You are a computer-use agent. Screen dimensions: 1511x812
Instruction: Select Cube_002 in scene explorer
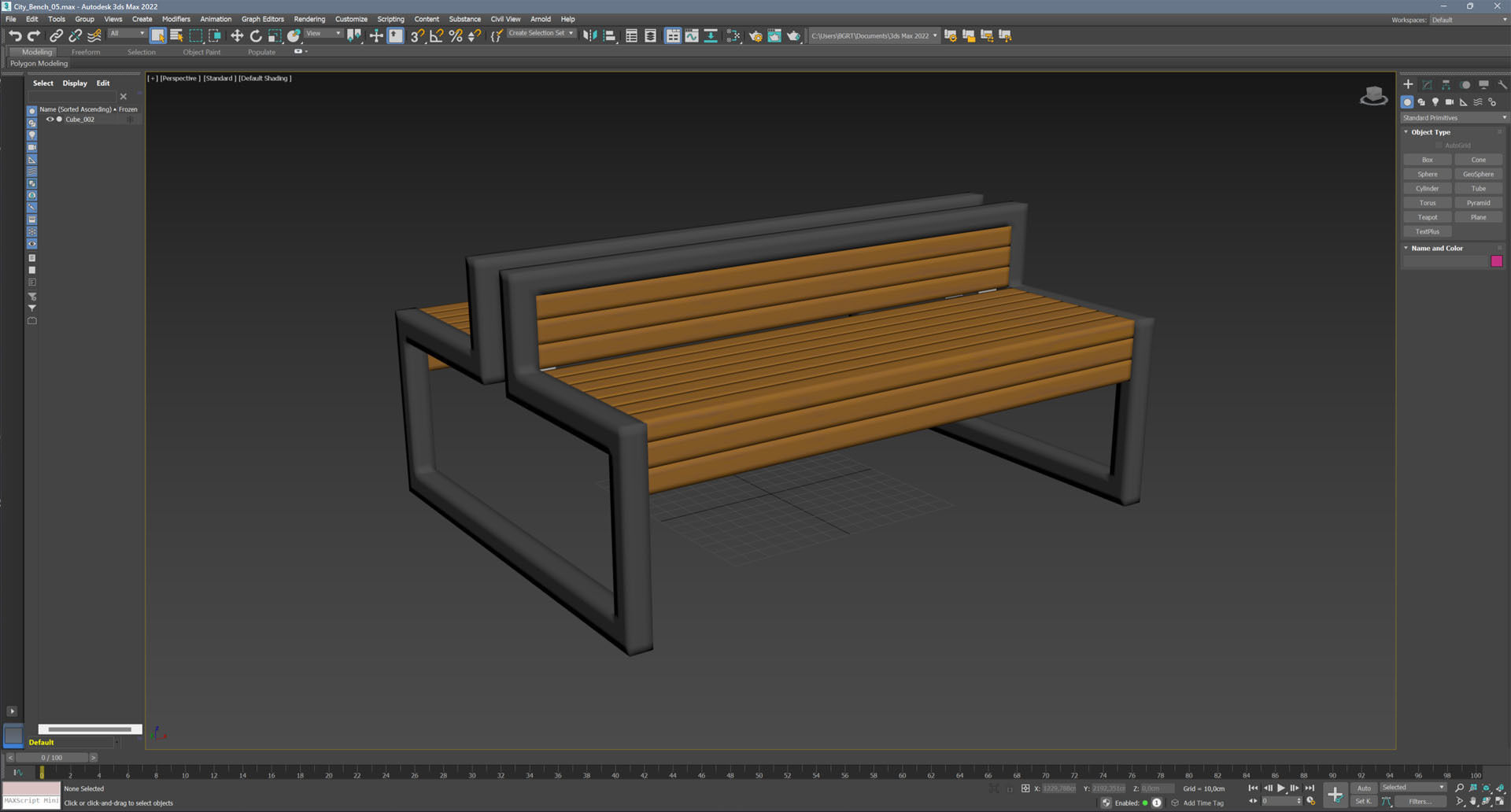(x=79, y=120)
